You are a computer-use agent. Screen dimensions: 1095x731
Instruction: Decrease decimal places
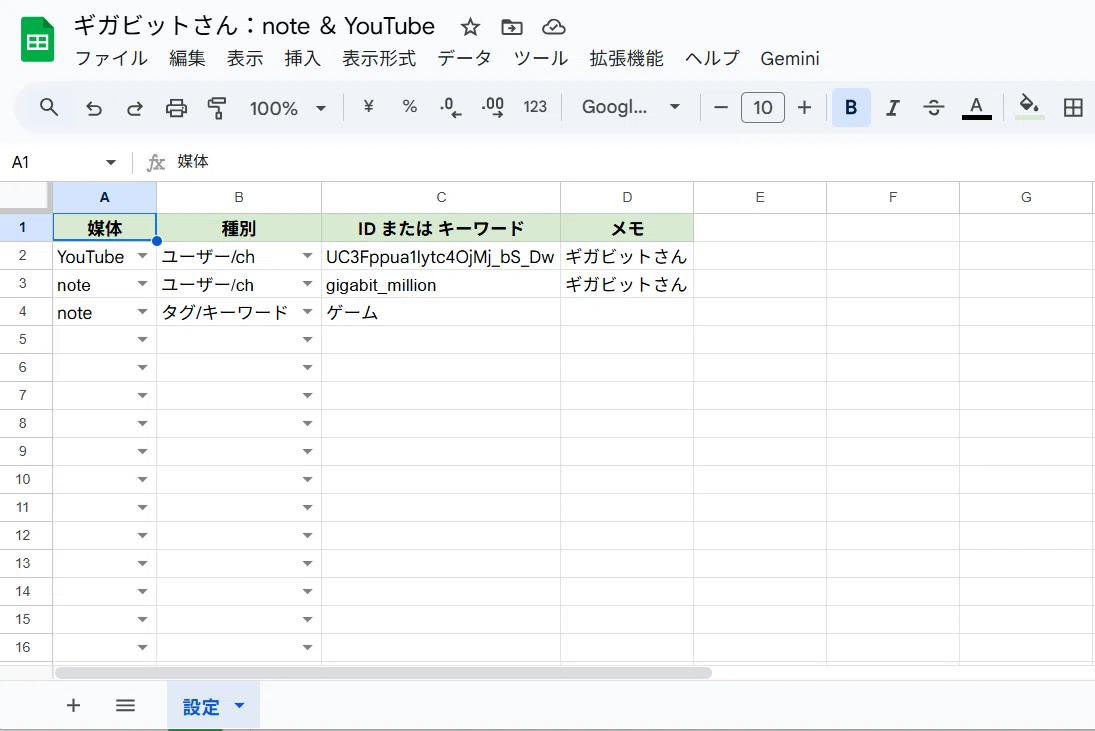click(x=450, y=108)
